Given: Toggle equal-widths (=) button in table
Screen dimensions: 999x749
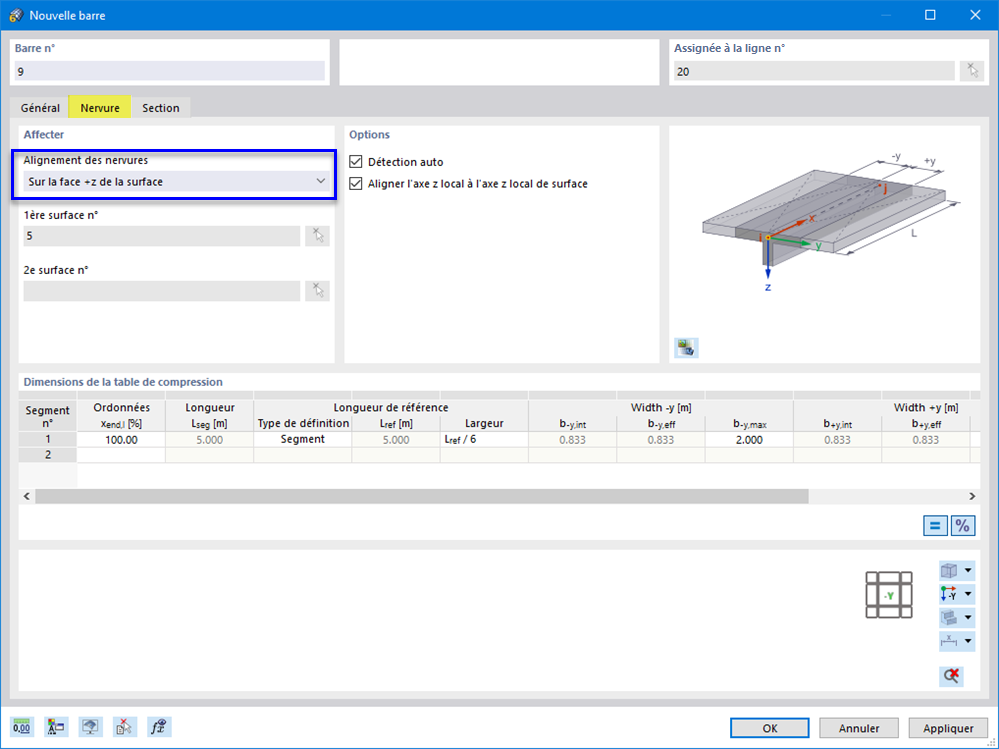Looking at the screenshot, I should click(935, 525).
